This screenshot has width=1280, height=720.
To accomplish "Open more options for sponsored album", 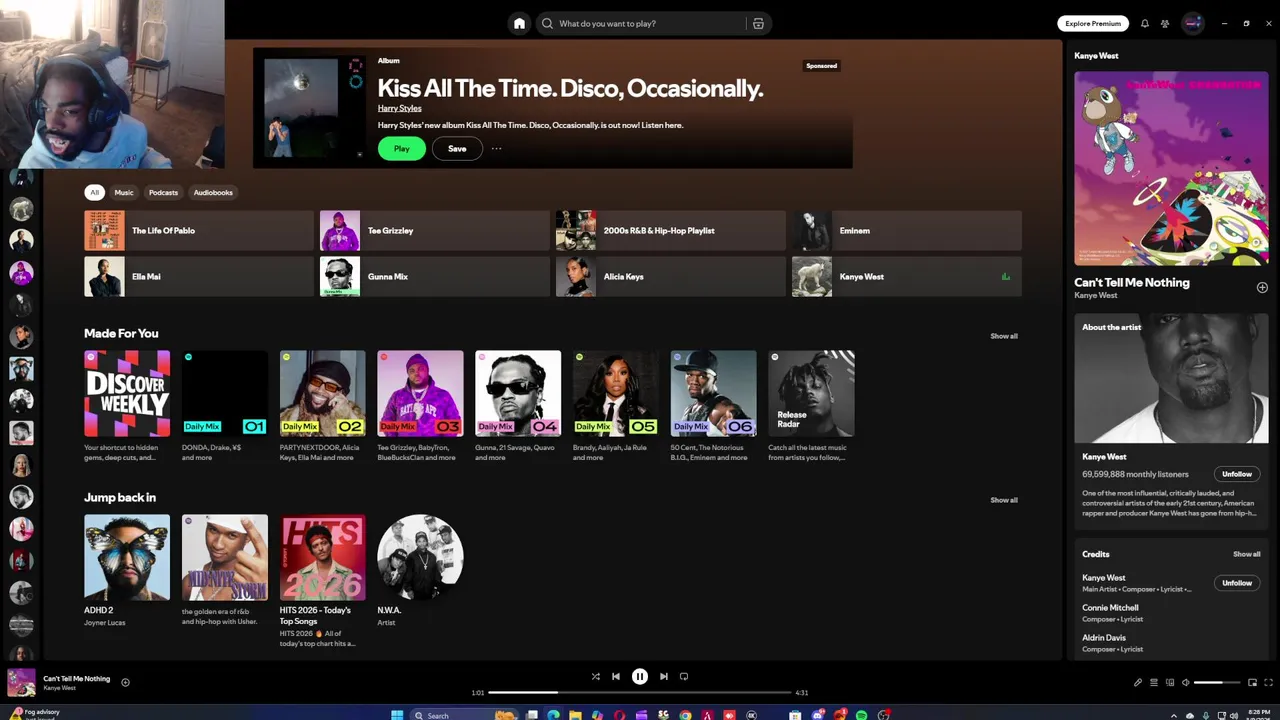I will (x=496, y=148).
